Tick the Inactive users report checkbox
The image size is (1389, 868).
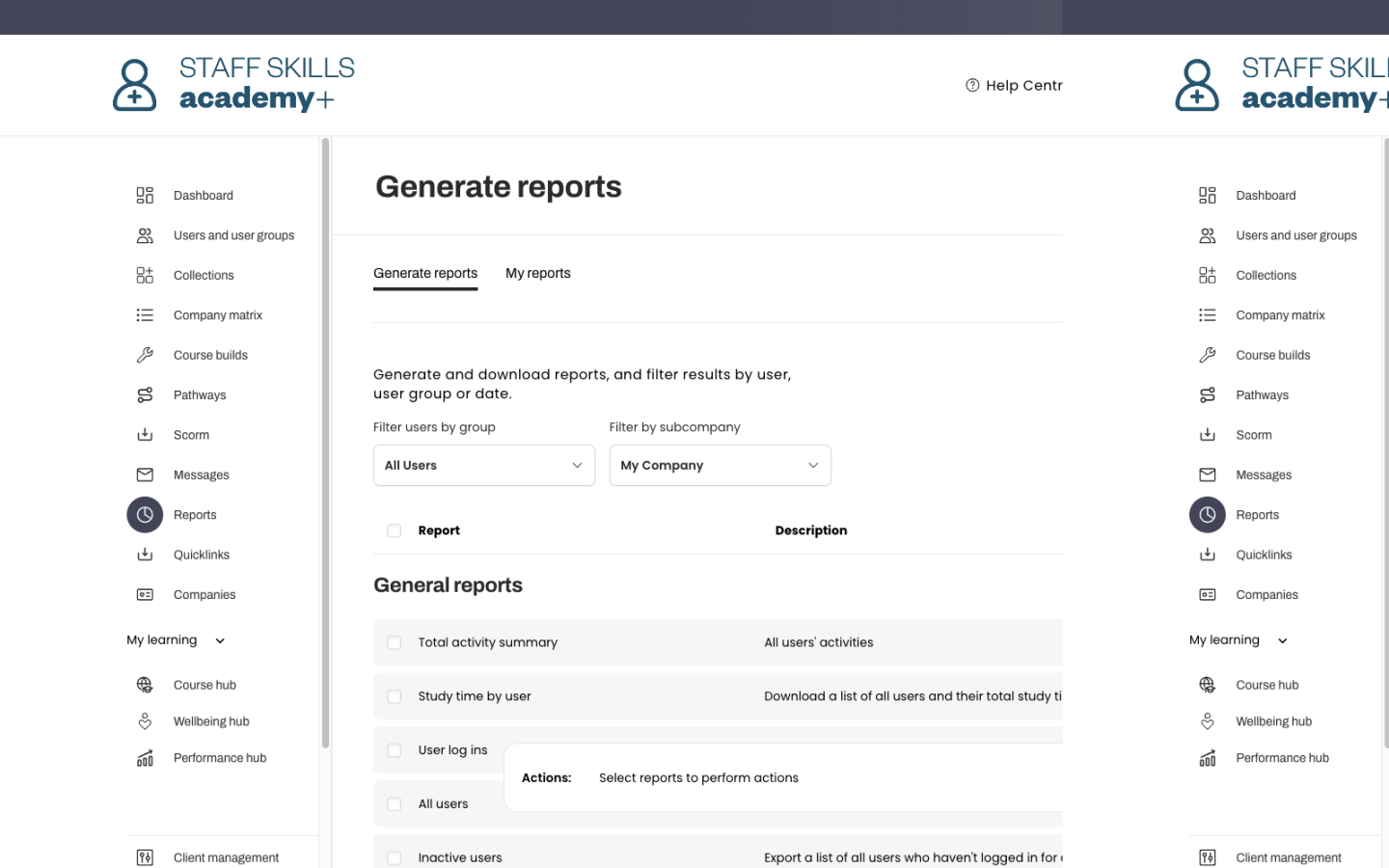click(394, 858)
